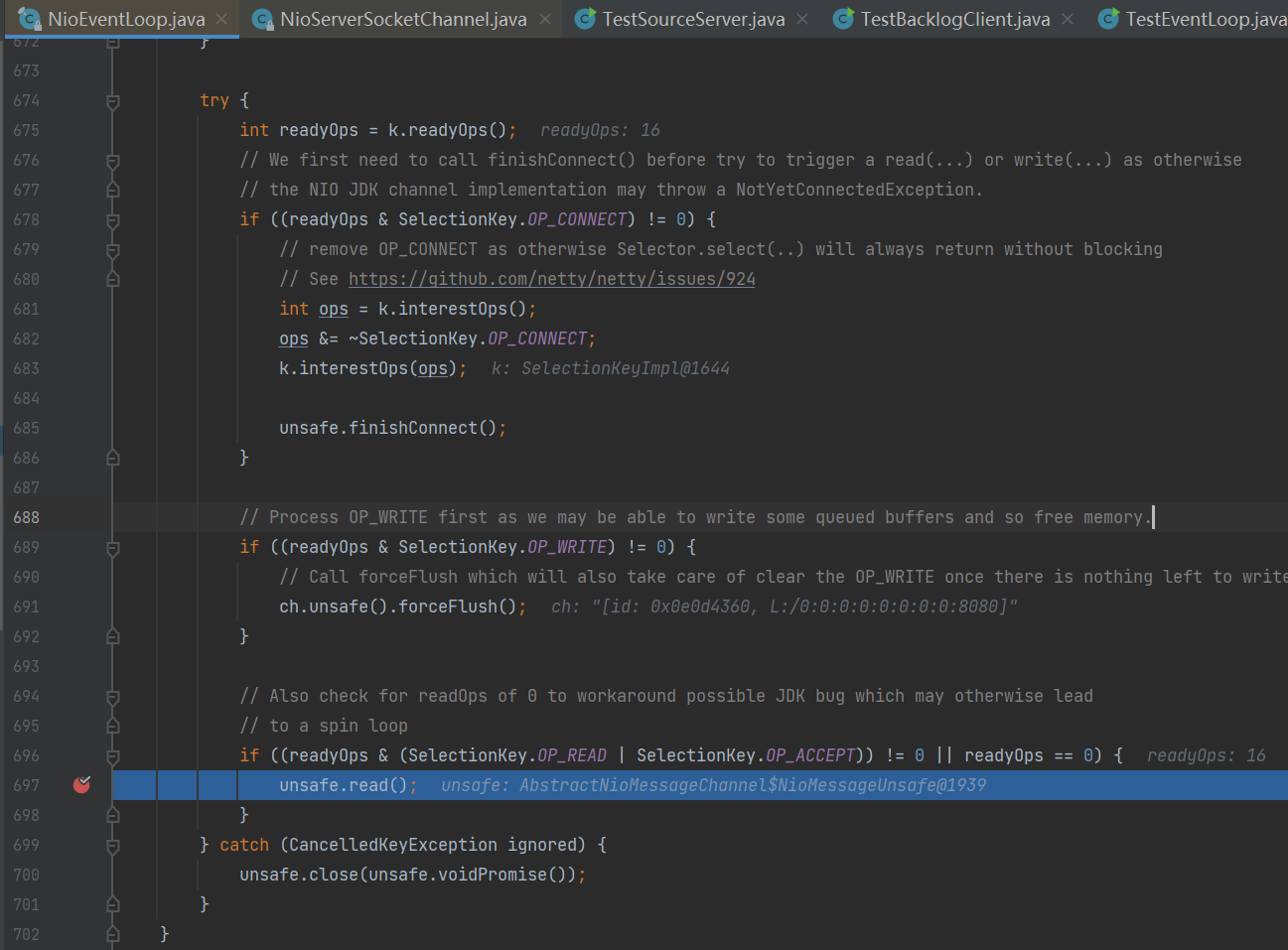1288x950 pixels.
Task: Switch to the TestBacklogClient.java tab
Action: (954, 19)
